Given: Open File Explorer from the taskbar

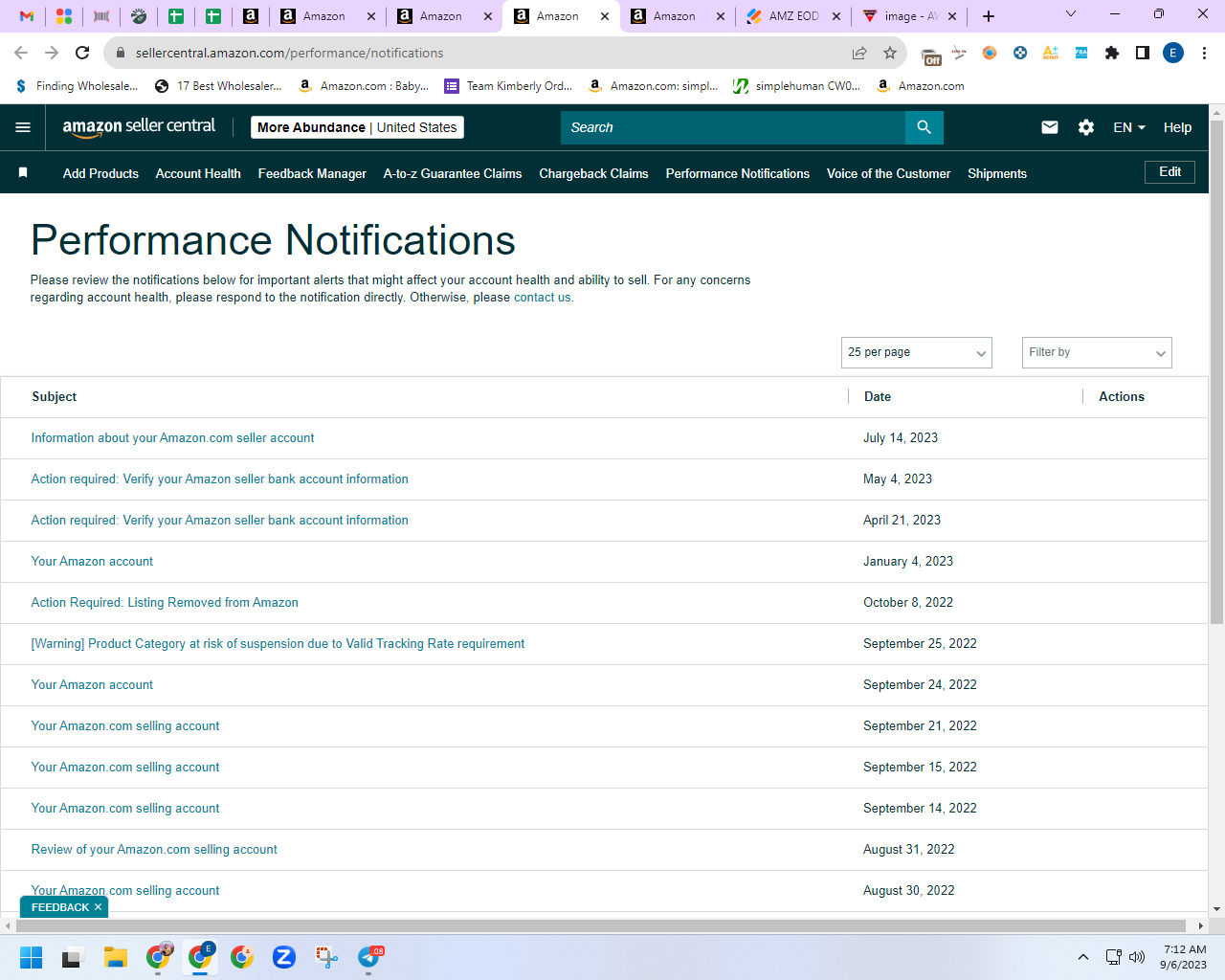Looking at the screenshot, I should pyautogui.click(x=116, y=957).
